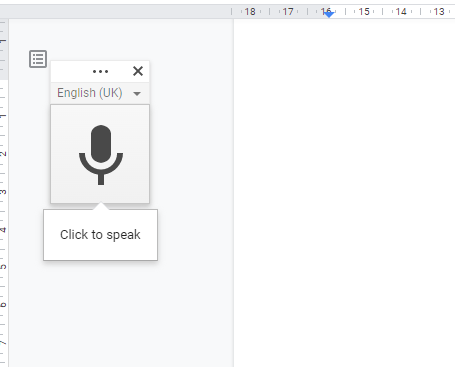This screenshot has height=367, width=455.
Task: Click the horizontal ruler at mark 18
Action: click(250, 12)
